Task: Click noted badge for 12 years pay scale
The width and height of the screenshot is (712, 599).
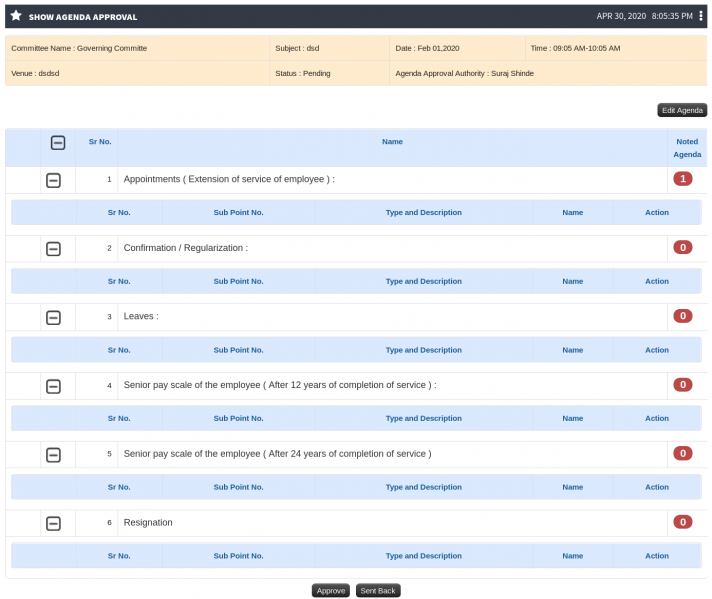Action: point(682,385)
